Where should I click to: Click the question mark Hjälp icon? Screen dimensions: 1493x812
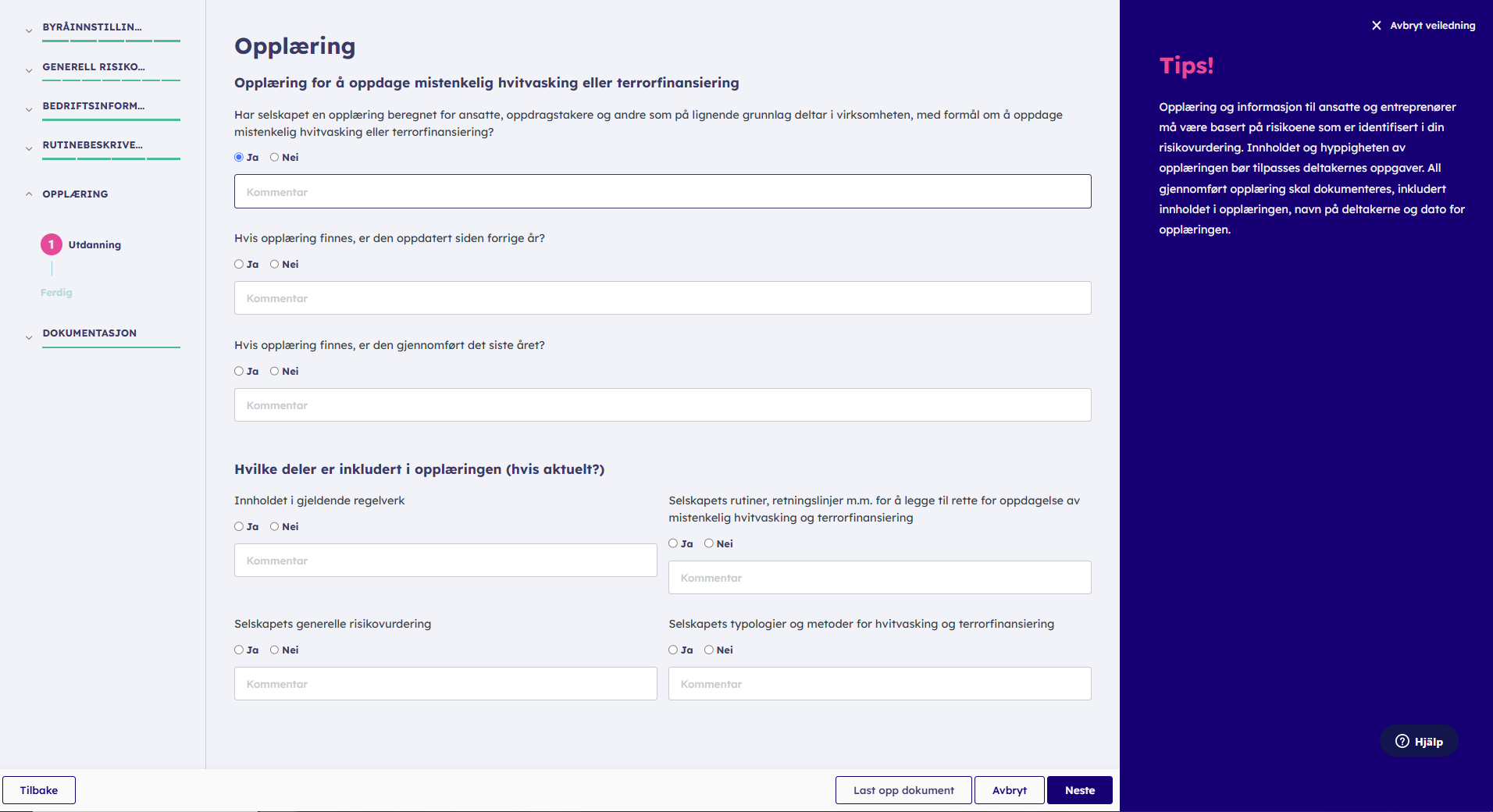(1402, 742)
